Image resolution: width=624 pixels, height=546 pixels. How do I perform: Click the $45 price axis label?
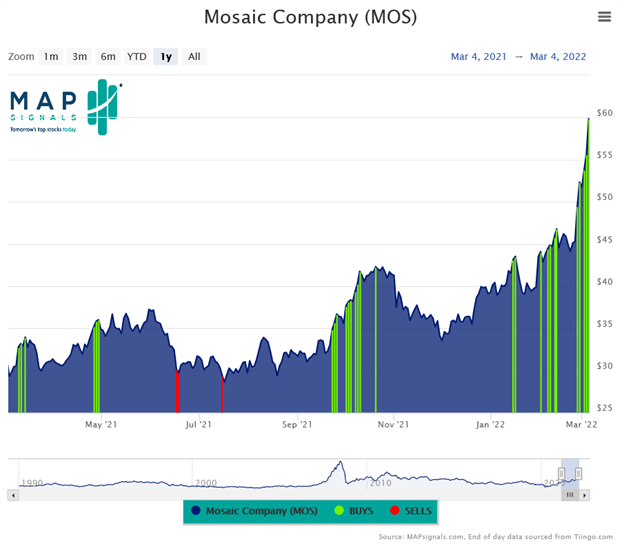tap(604, 240)
